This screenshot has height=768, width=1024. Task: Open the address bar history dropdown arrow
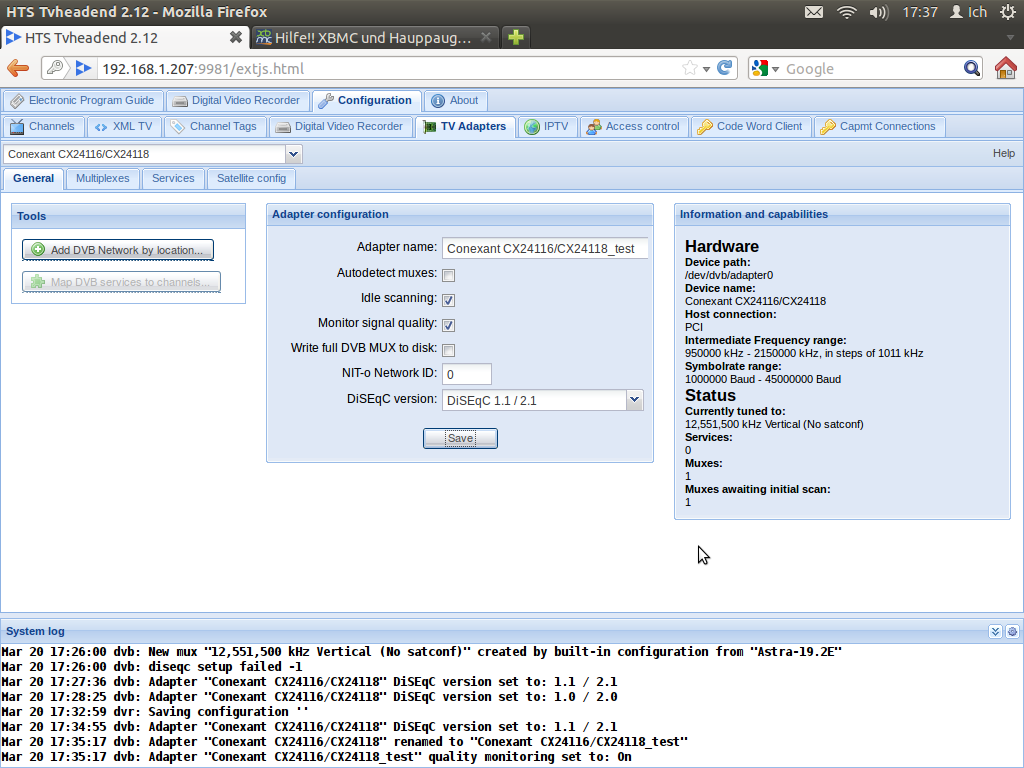pos(707,69)
